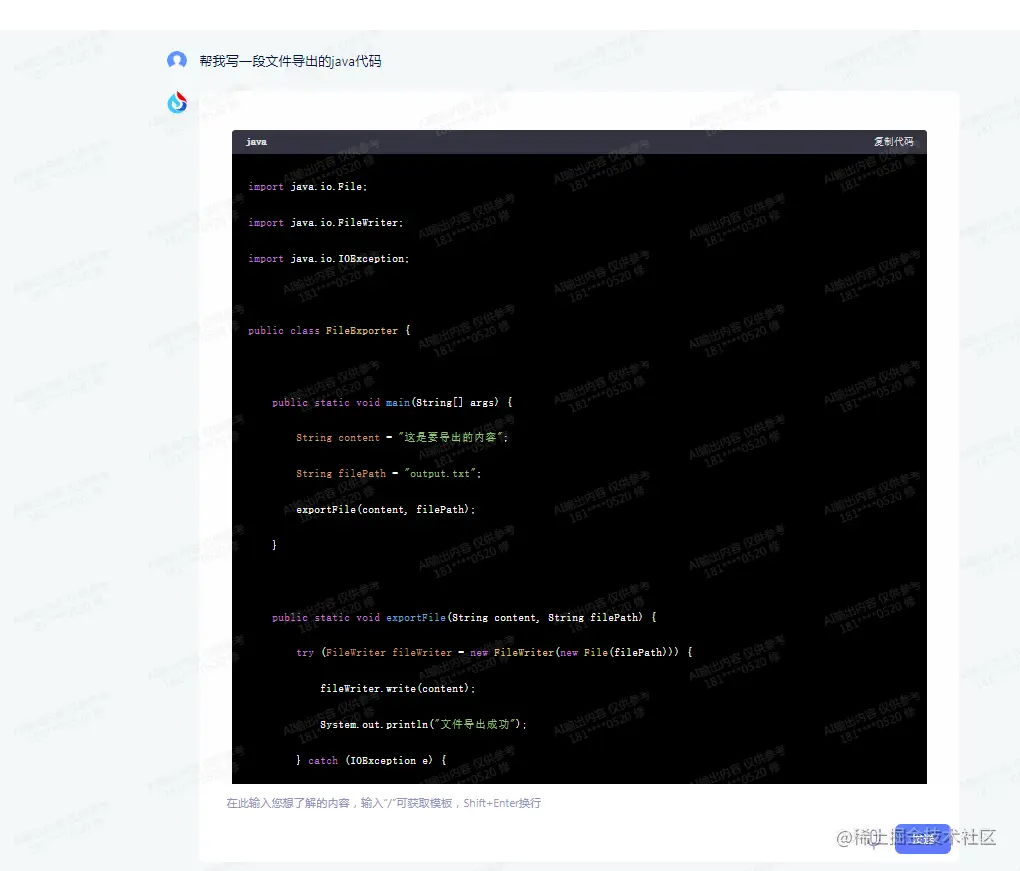Click the 'java' language label on the code header
This screenshot has height=871, width=1020.
[x=256, y=141]
